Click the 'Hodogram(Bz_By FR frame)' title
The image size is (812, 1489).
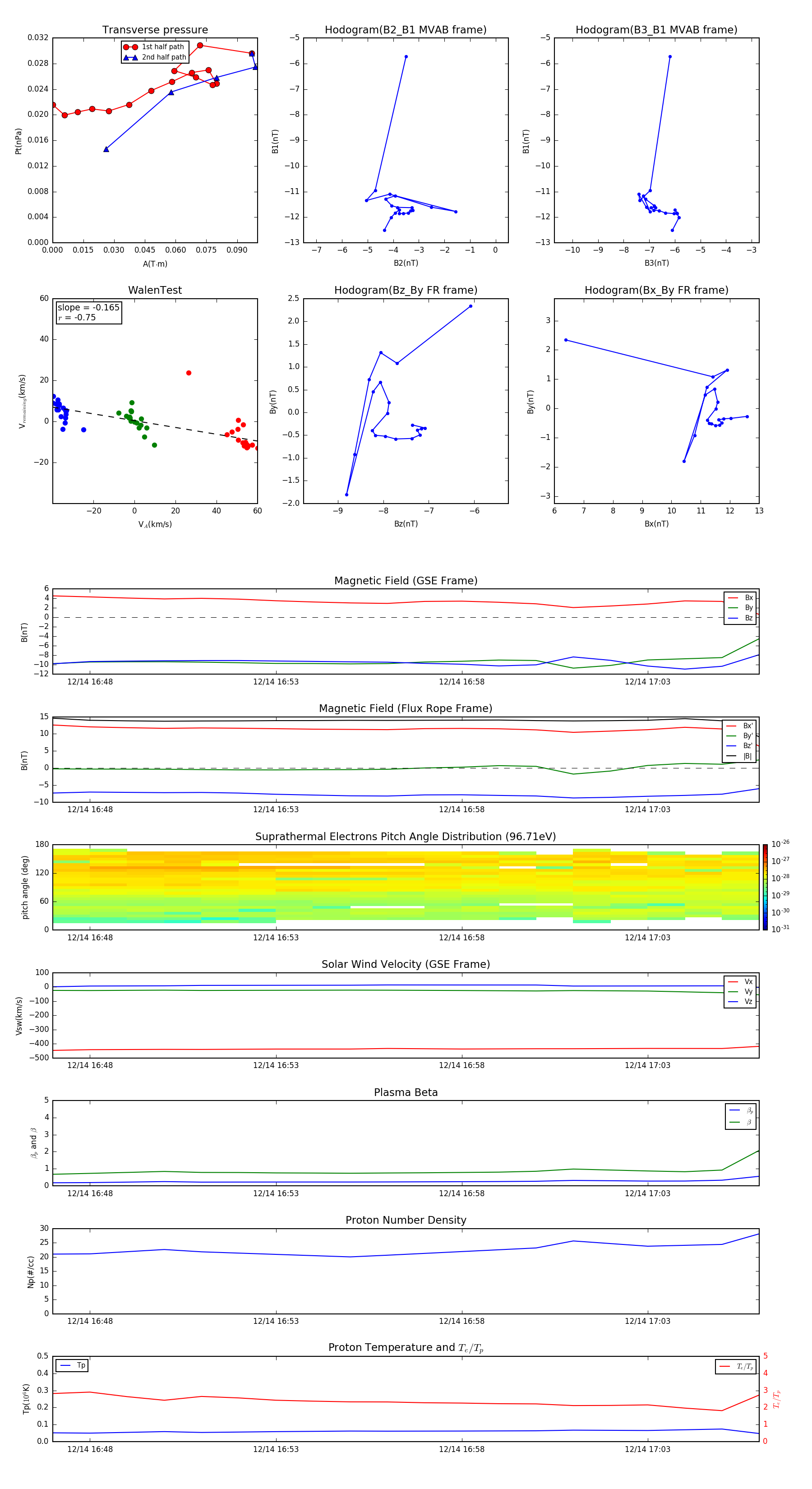click(406, 290)
